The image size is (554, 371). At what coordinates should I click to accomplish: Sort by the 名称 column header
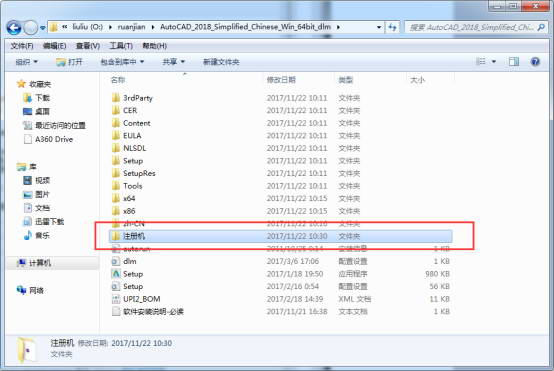pos(118,80)
